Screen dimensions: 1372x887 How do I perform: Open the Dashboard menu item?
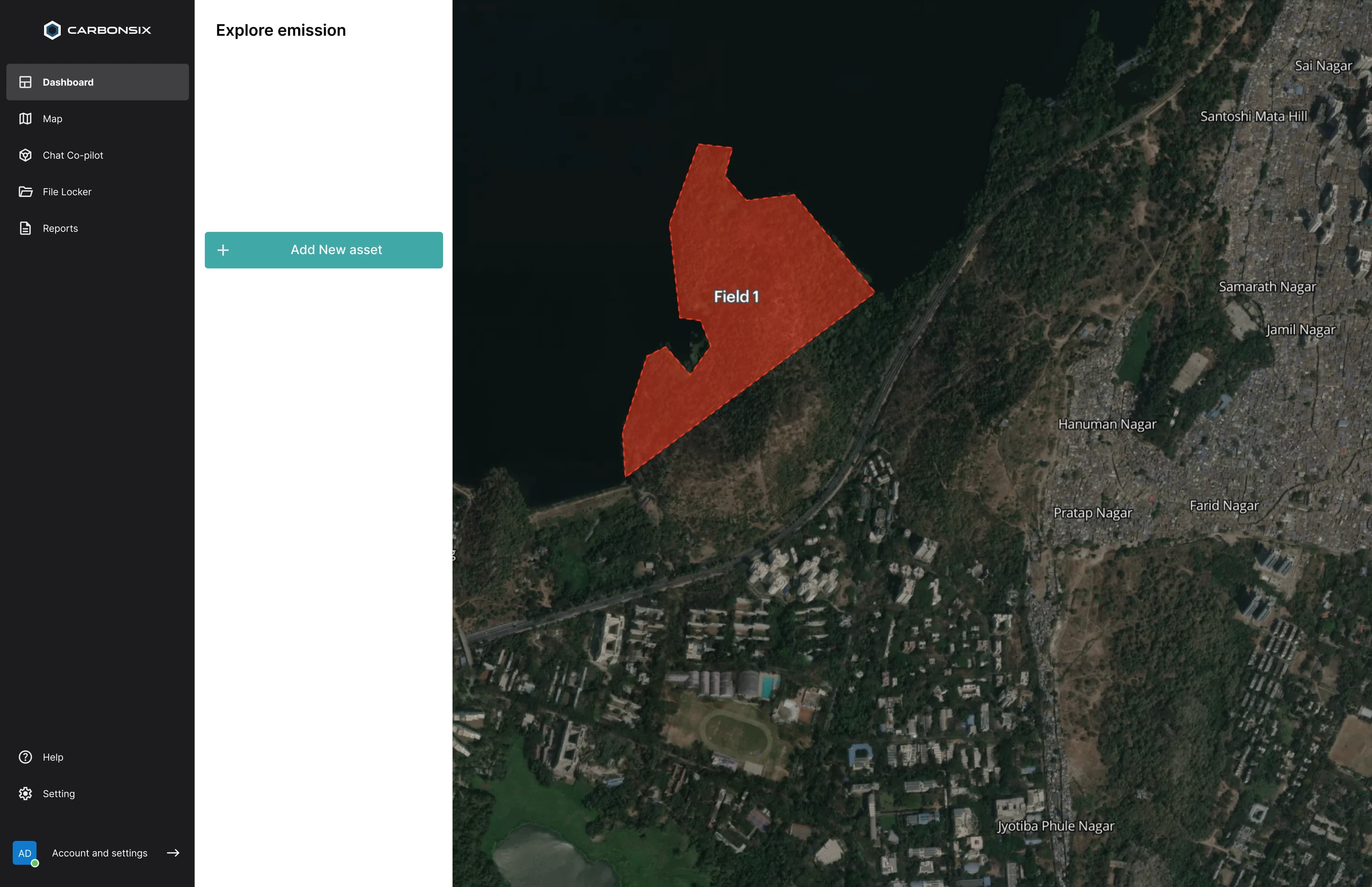68,82
